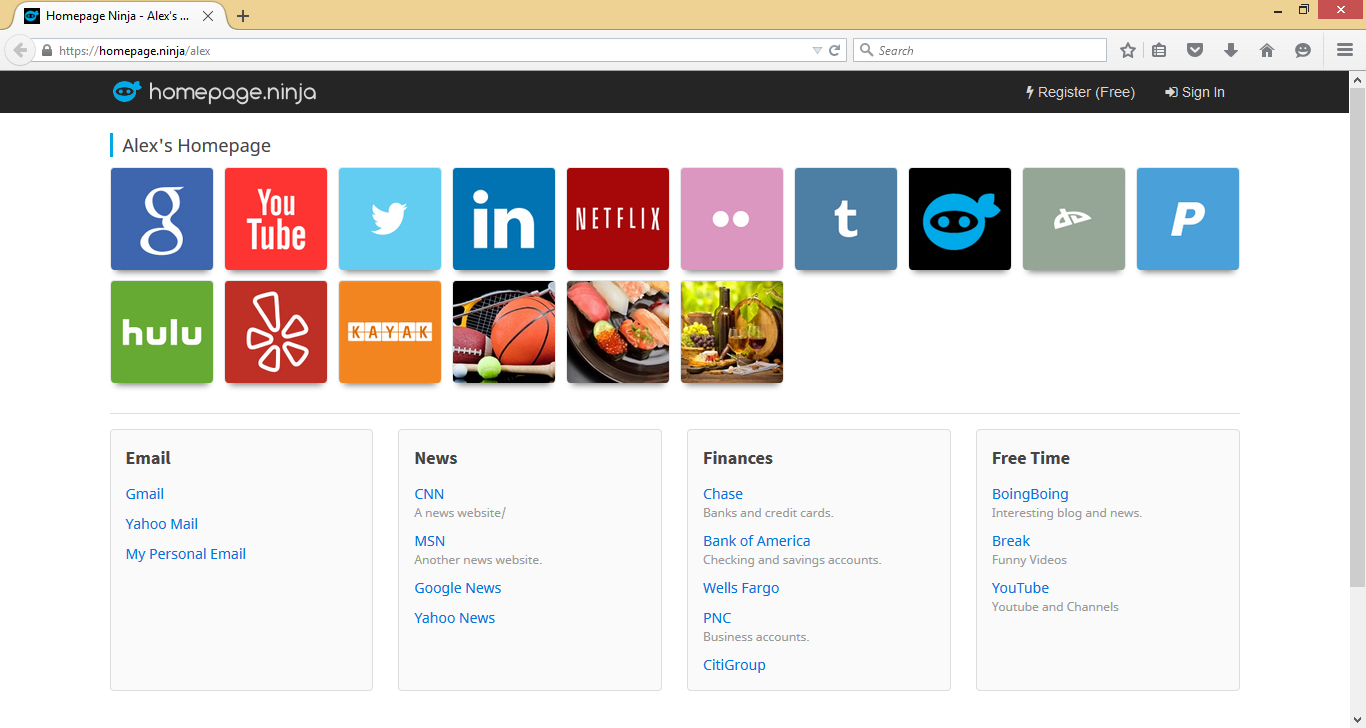Open the MSN link
This screenshot has width=1366, height=728.
point(430,541)
